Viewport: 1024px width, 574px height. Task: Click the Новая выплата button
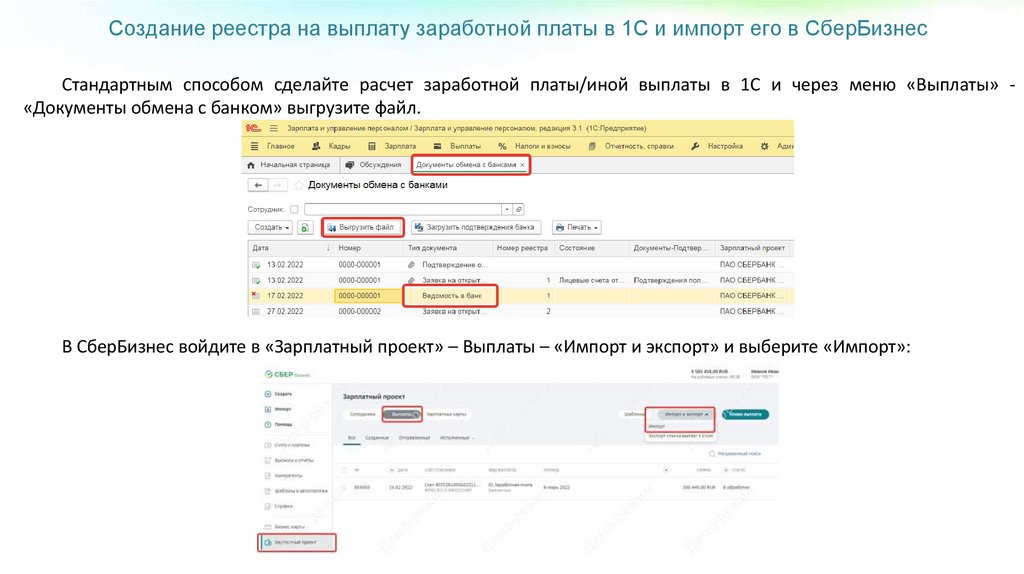pos(745,414)
